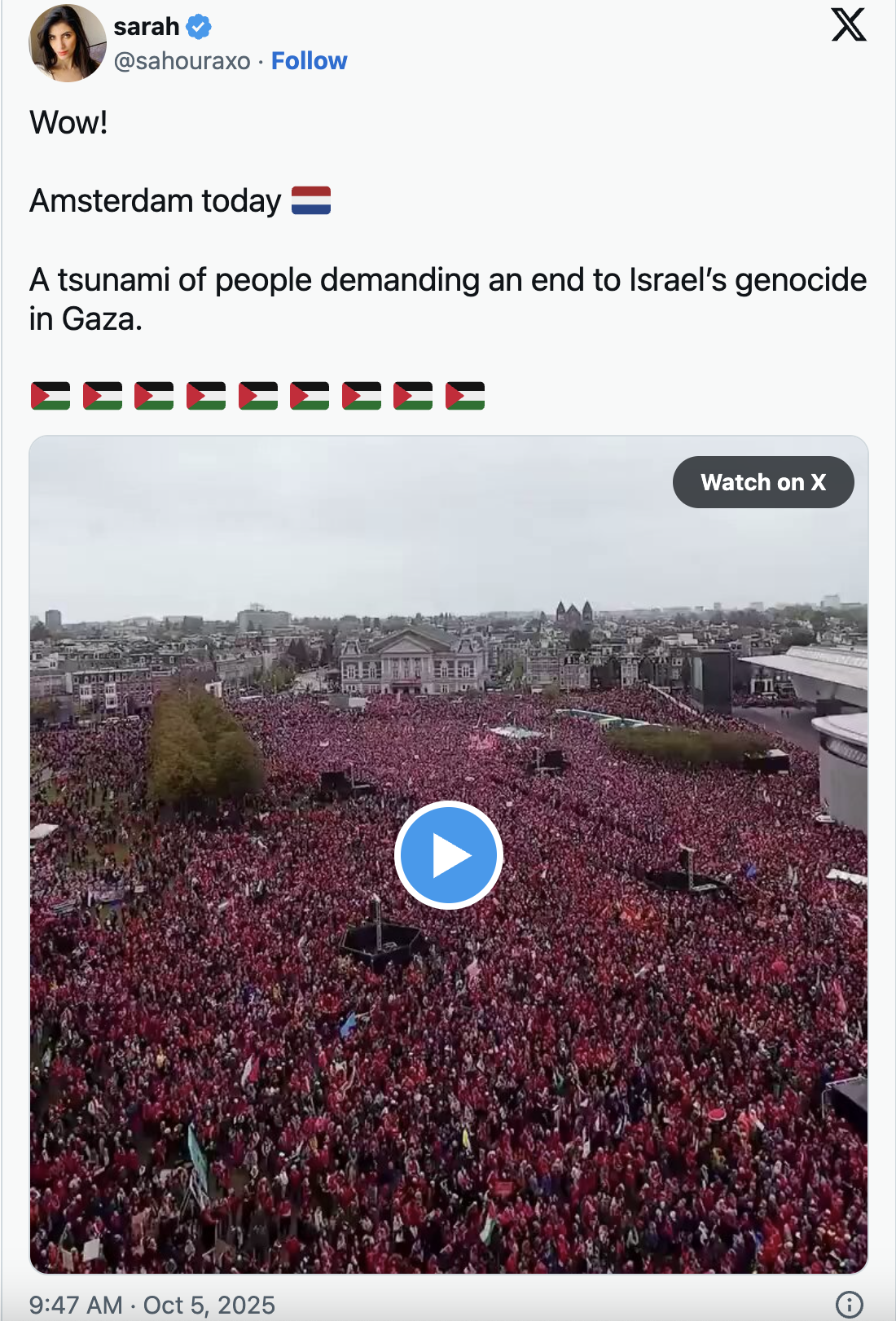This screenshot has height=1321, width=896.
Task: Play the embedded crowd video
Action: [x=449, y=855]
